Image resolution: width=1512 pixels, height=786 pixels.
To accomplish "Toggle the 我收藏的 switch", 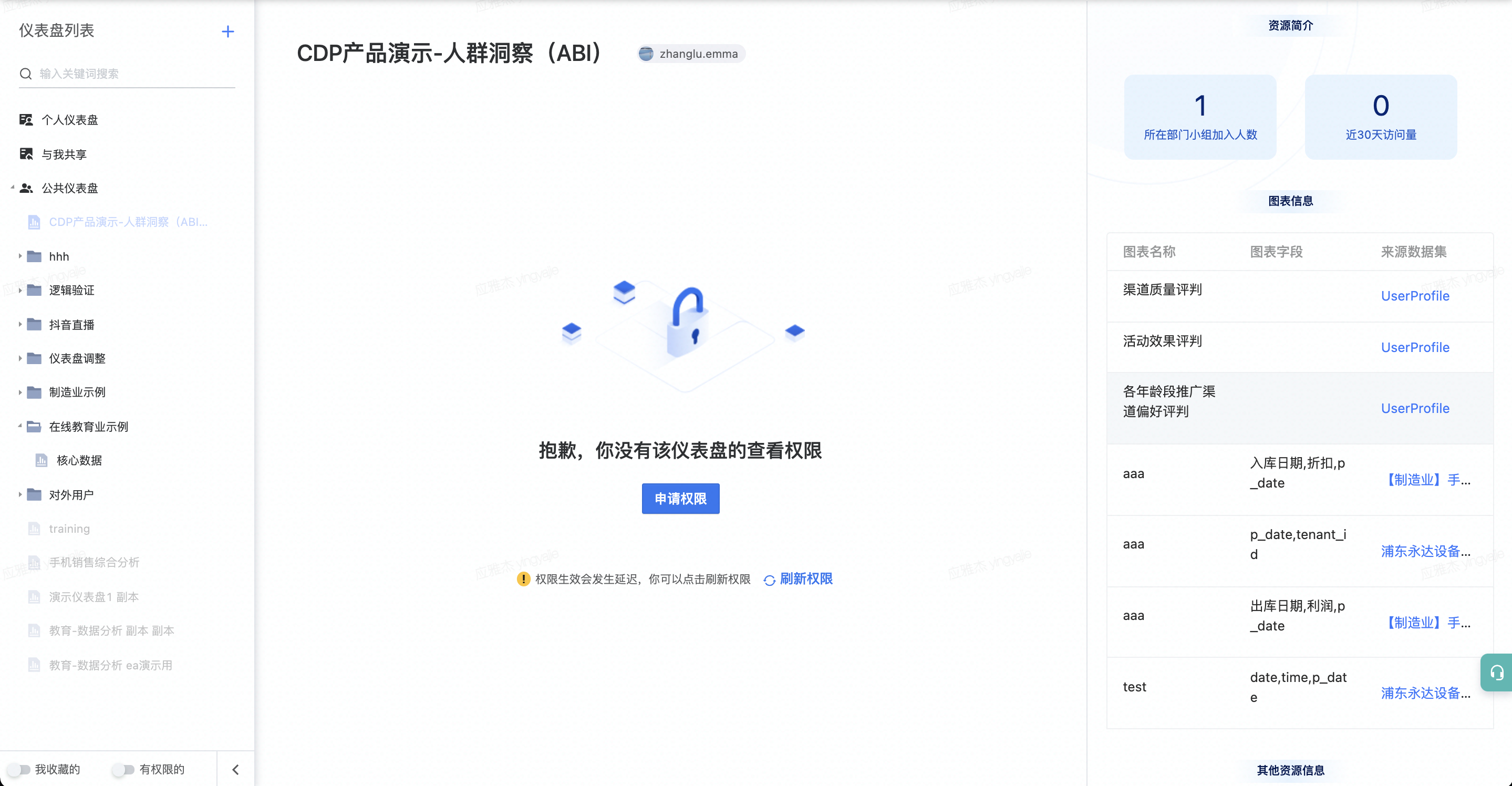I will (19, 770).
